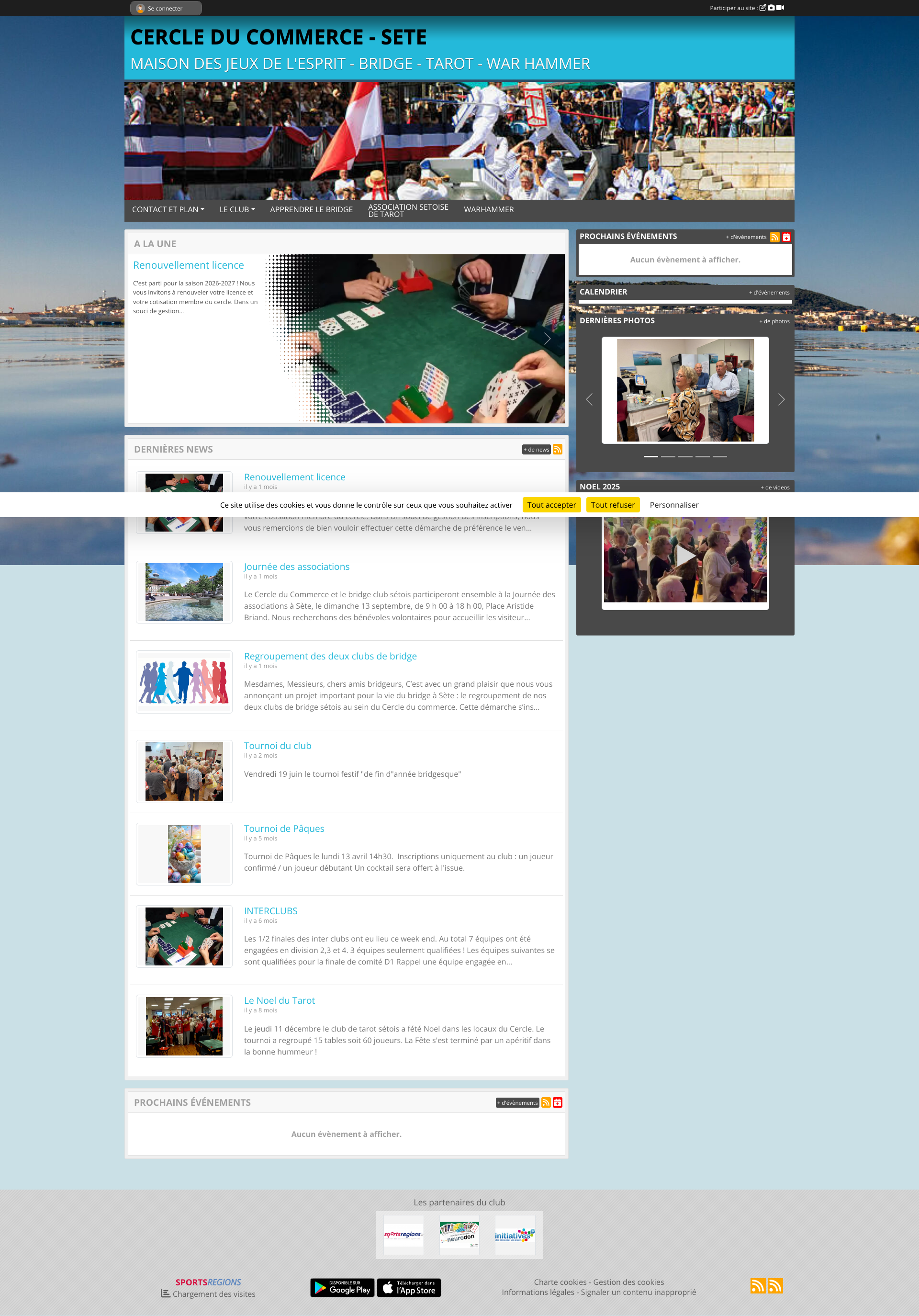This screenshot has width=919, height=1316.
Task: Open the Dernières News RSS feed icon
Action: pyautogui.click(x=558, y=449)
